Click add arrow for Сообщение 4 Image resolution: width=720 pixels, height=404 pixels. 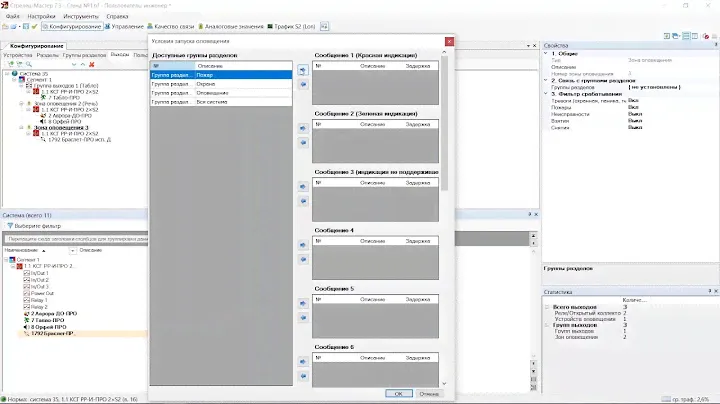pyautogui.click(x=304, y=244)
